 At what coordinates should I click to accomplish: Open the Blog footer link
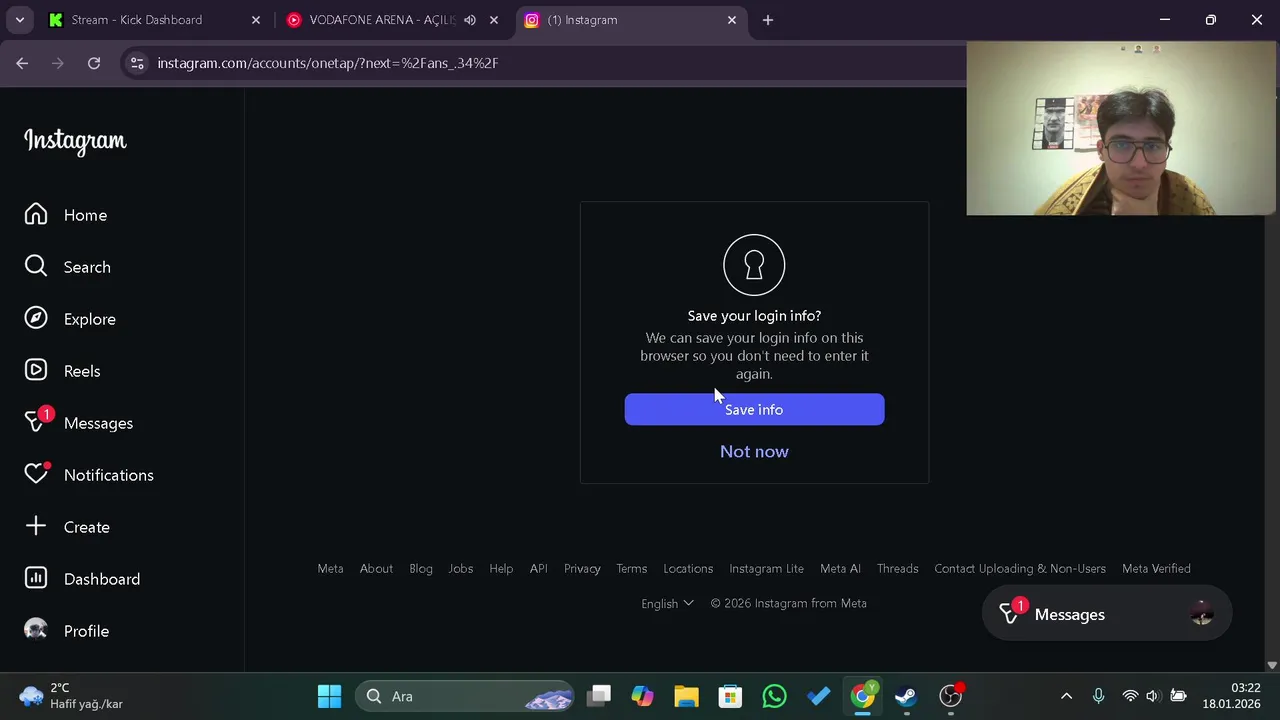click(421, 568)
